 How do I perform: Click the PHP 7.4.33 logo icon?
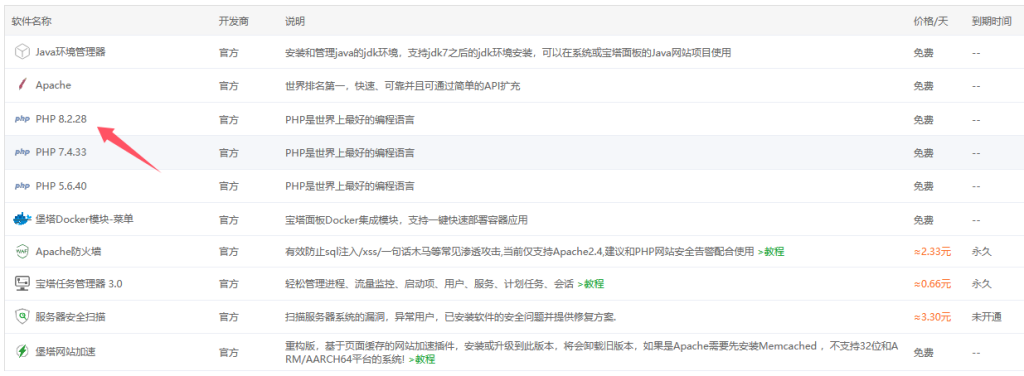pyautogui.click(x=22, y=152)
